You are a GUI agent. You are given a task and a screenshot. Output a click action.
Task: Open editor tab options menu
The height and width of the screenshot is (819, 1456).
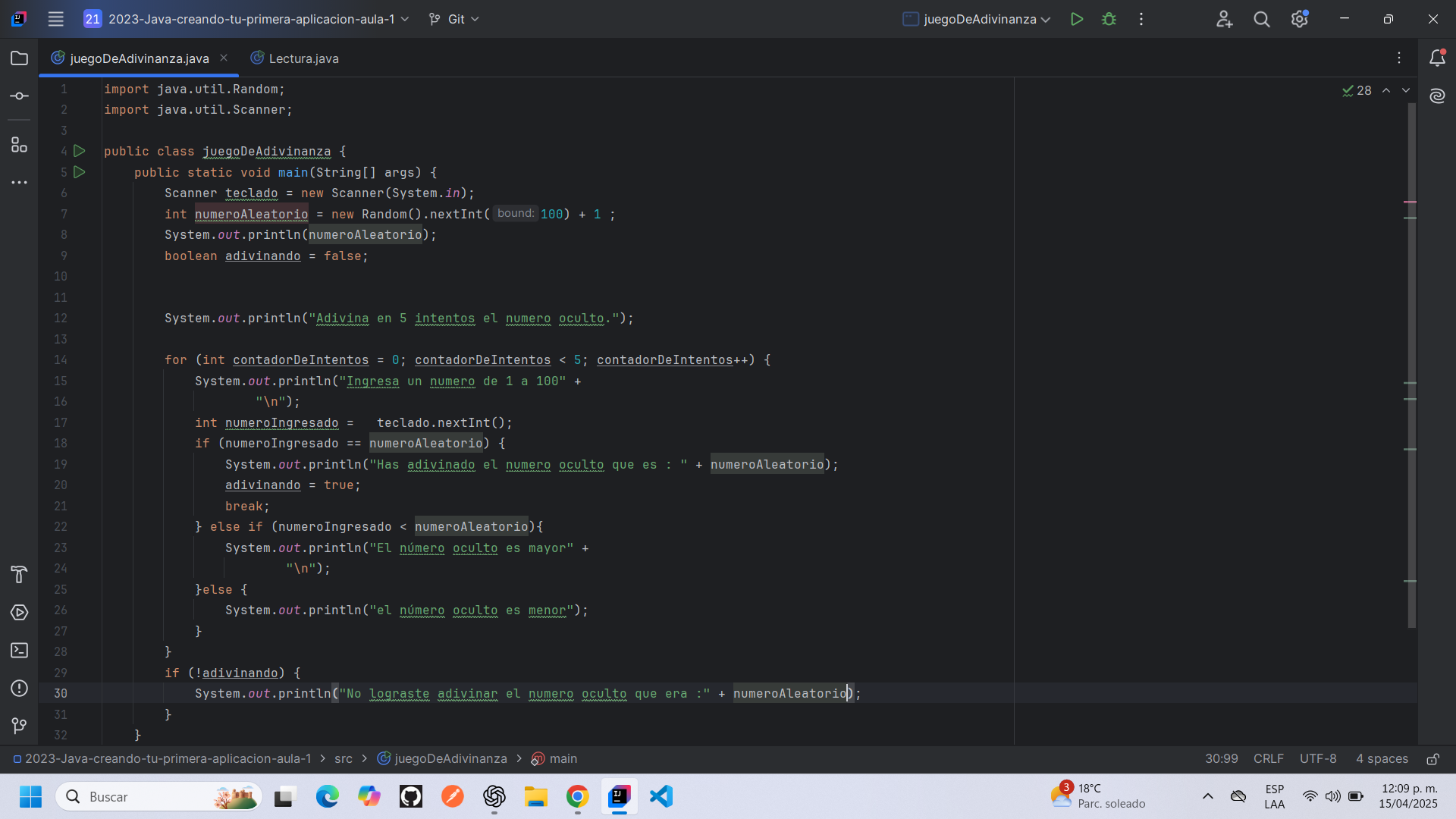tap(1399, 58)
